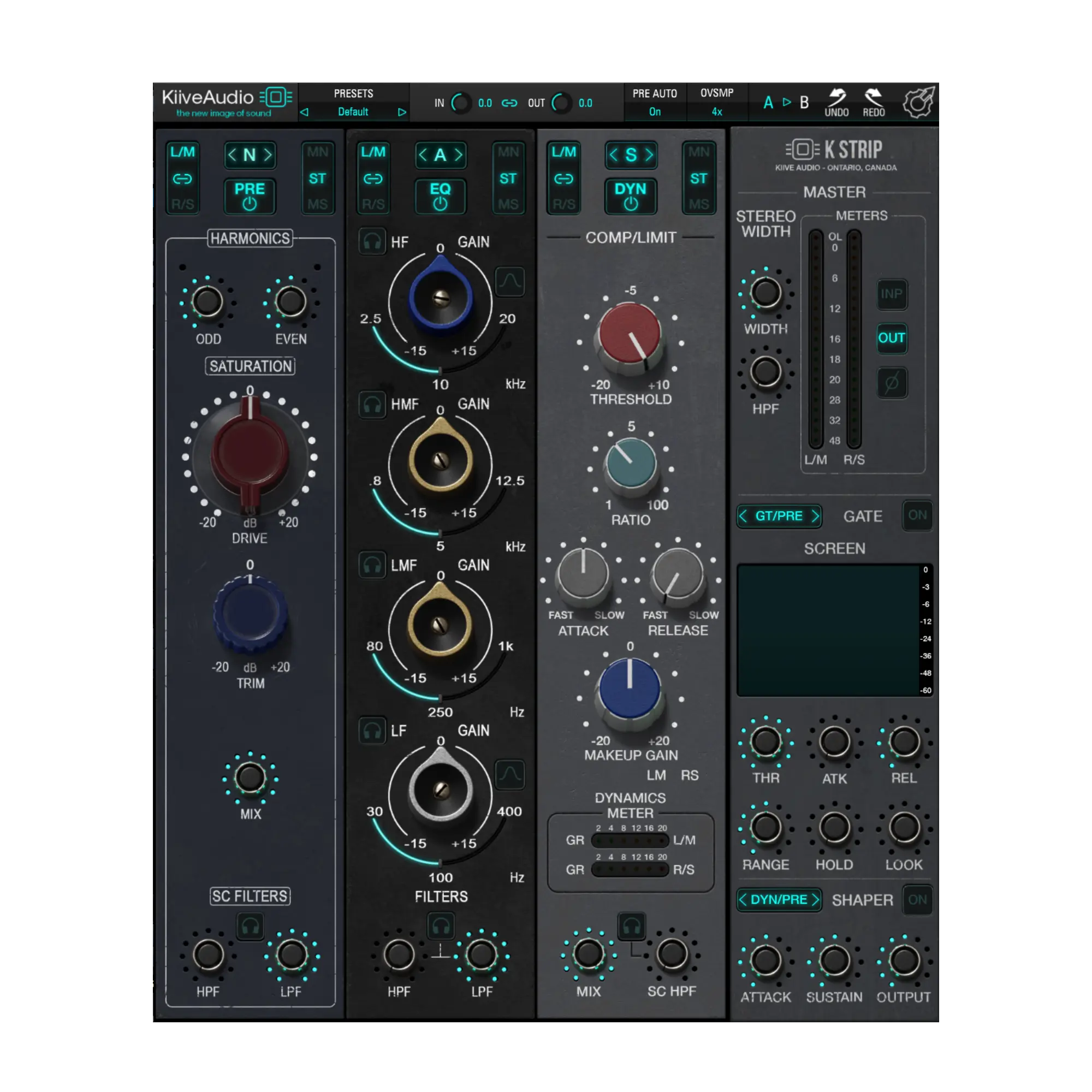Click left arrow on DYN/PRE selector
The image size is (1092, 1092).
(x=743, y=899)
